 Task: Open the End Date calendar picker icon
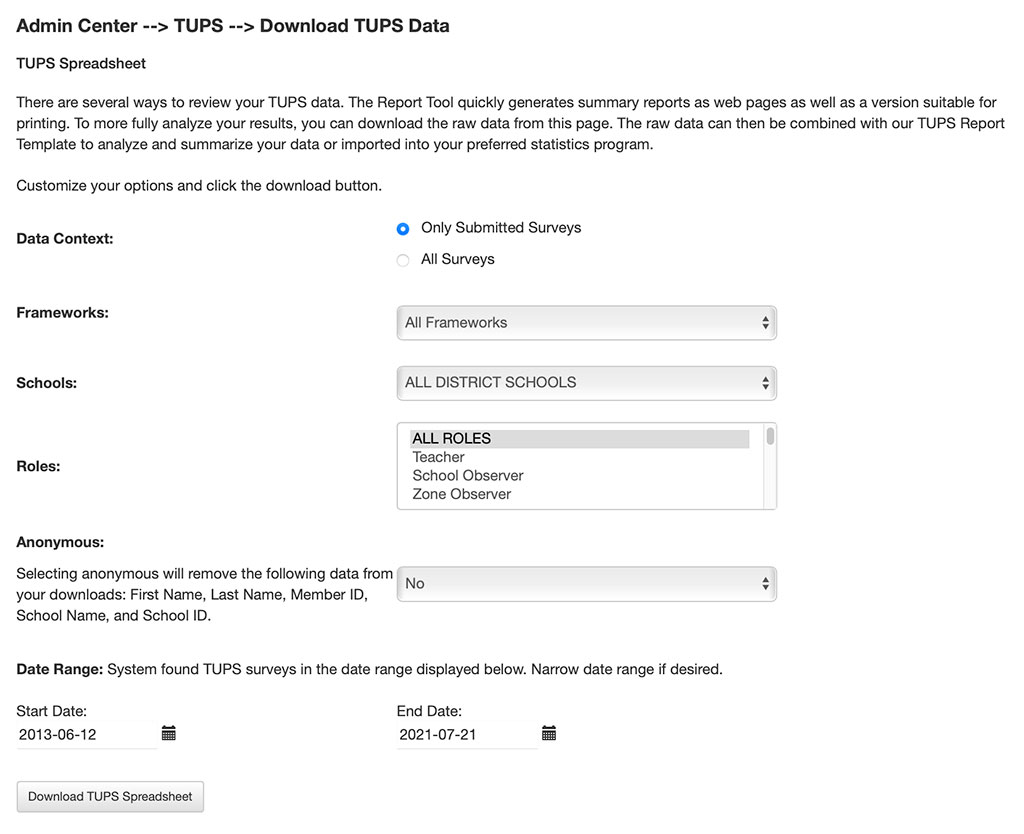pos(549,733)
